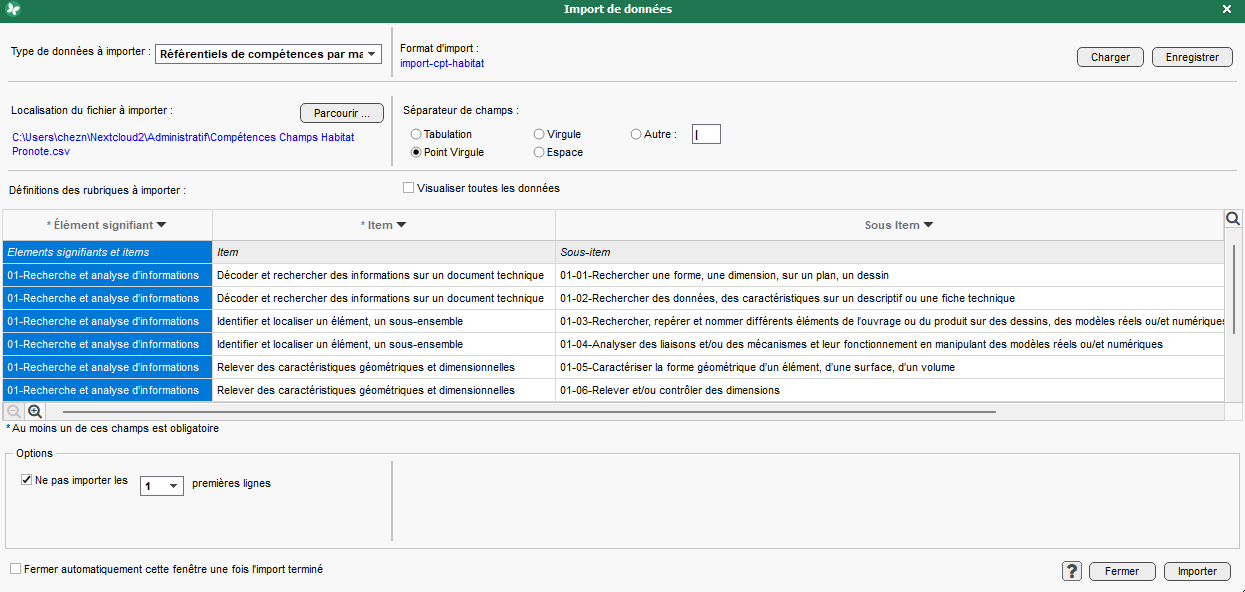Click the table horizontal scrollbar
The height and width of the screenshot is (592, 1245).
[x=529, y=411]
